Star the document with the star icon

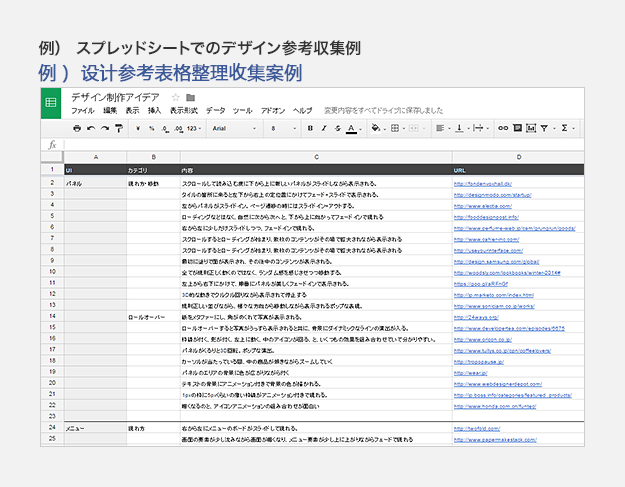[175, 97]
